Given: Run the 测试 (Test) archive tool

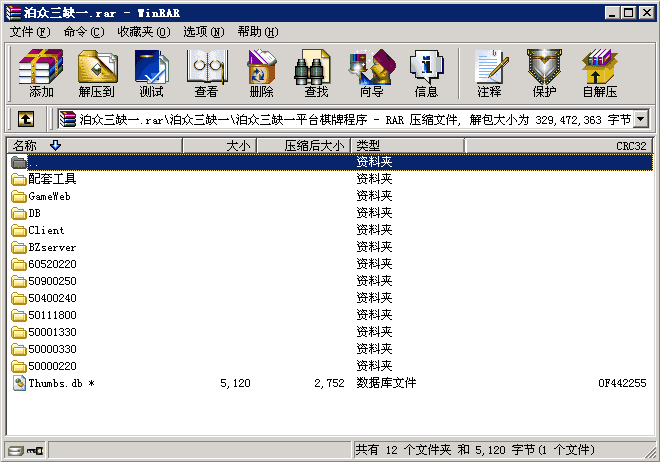Looking at the screenshot, I should (x=152, y=73).
